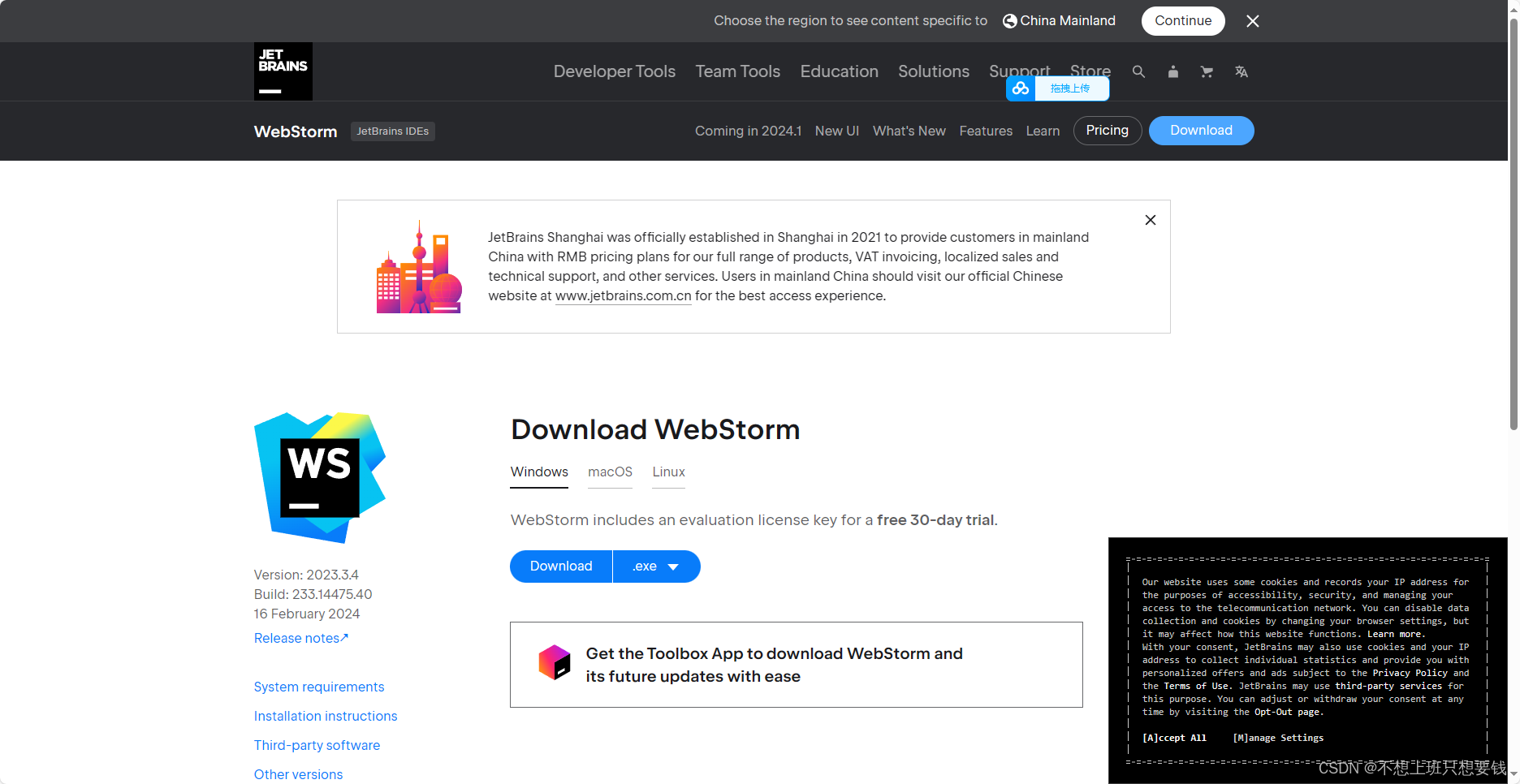The height and width of the screenshot is (784, 1520).
Task: Open What's New page
Action: [909, 131]
